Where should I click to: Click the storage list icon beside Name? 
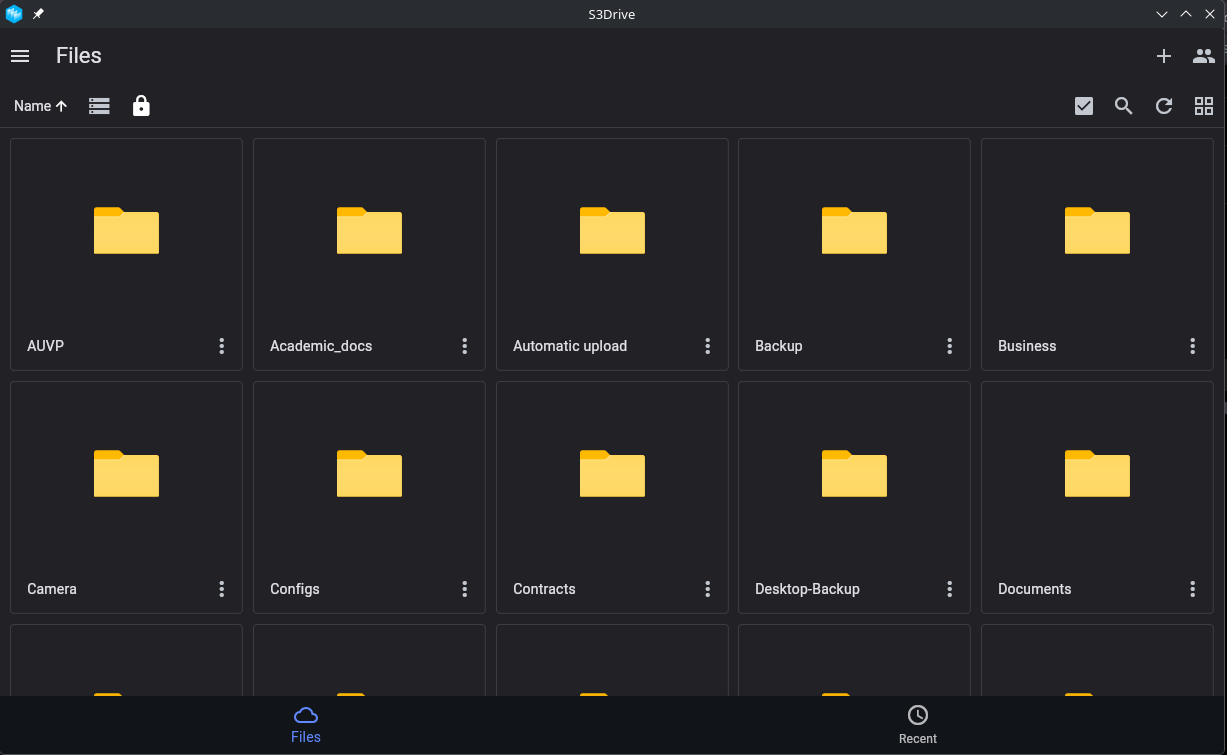(99, 106)
